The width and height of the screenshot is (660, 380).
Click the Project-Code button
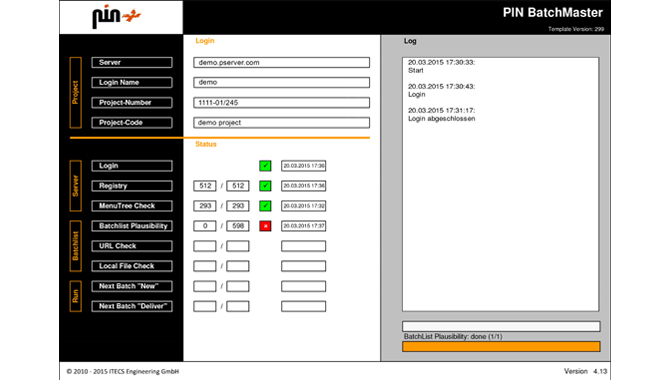pos(132,122)
